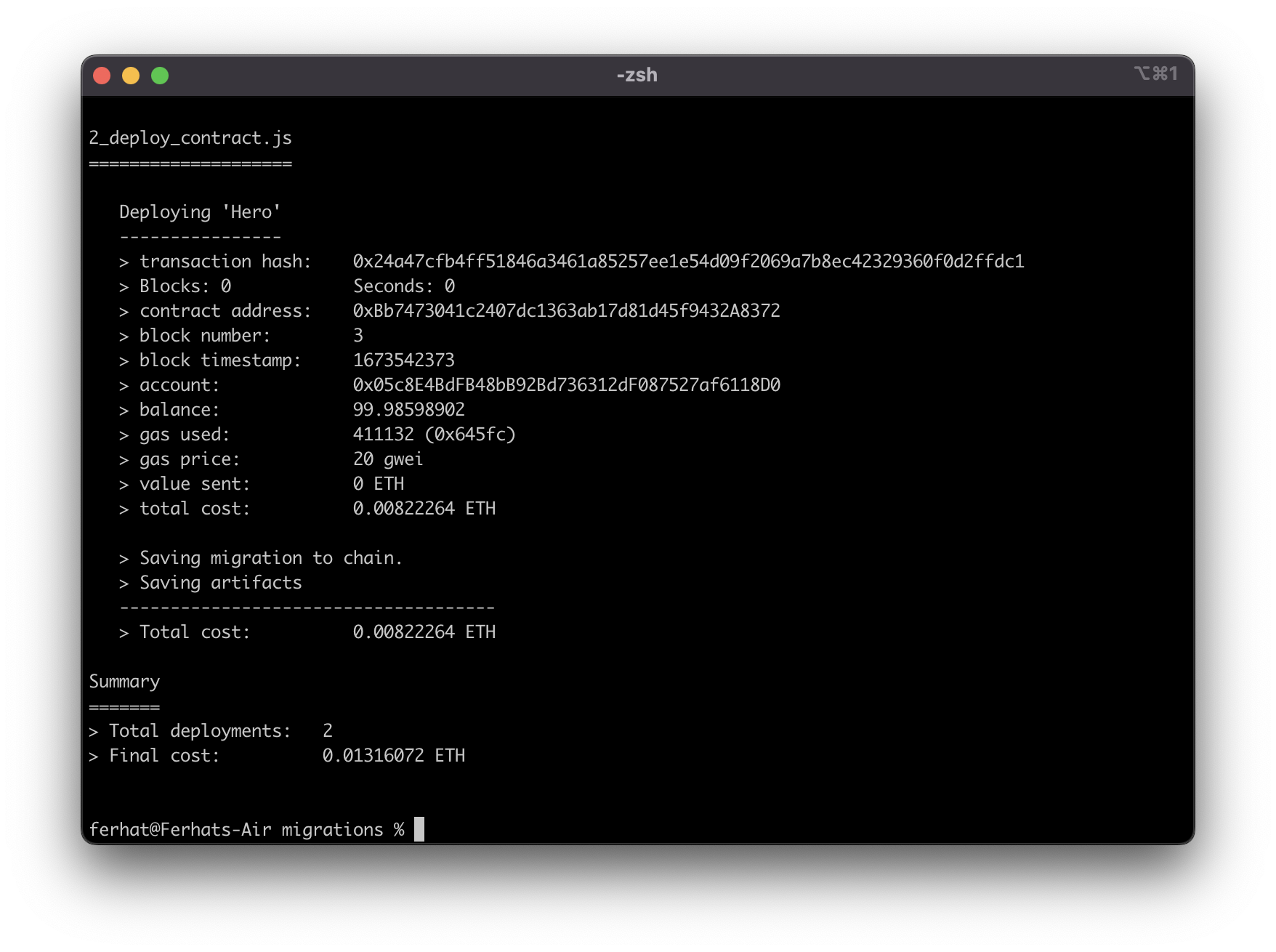The width and height of the screenshot is (1276, 952).
Task: Click the capitalized Total cost label
Action: 195,632
